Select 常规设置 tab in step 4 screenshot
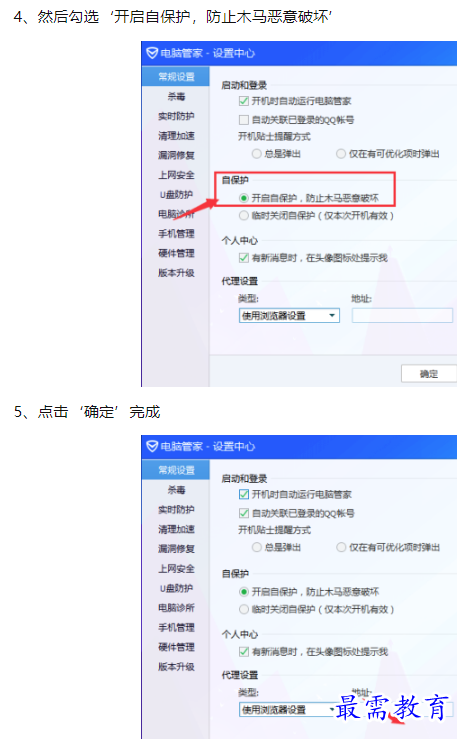Screen dimensions: 457x739 (x=176, y=77)
